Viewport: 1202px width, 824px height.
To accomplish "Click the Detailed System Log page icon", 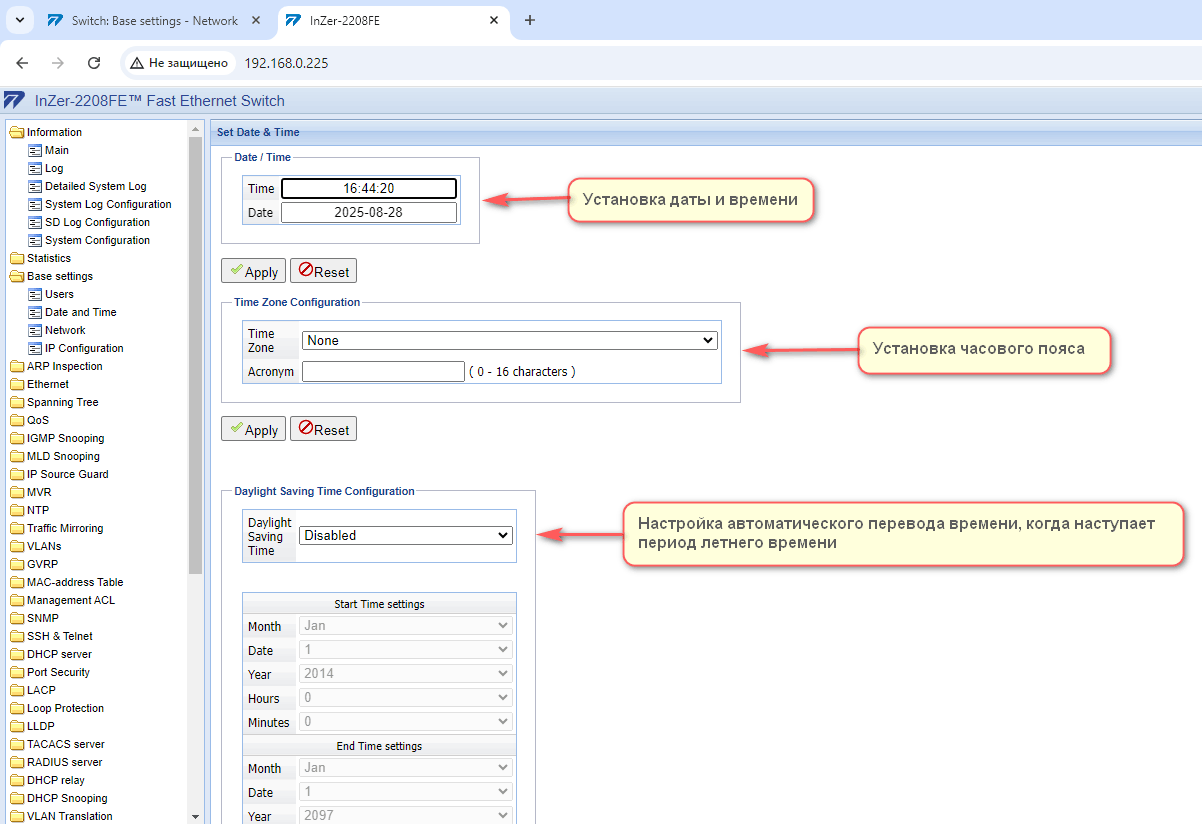I will point(35,186).
